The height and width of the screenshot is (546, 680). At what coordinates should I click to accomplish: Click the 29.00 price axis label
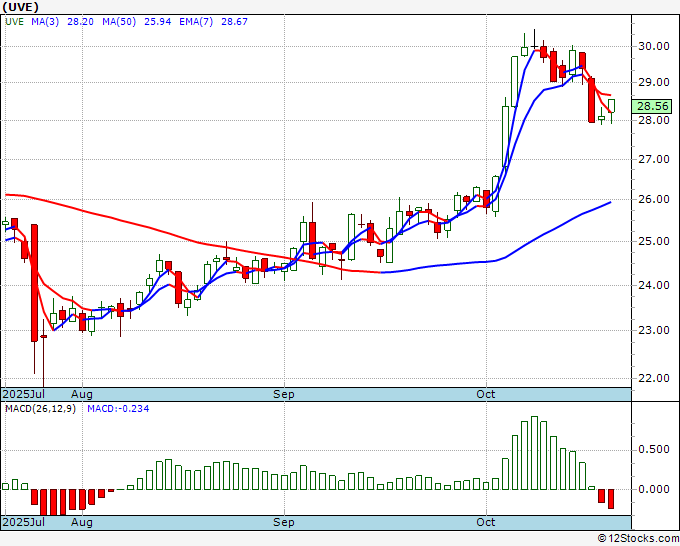pyautogui.click(x=654, y=82)
